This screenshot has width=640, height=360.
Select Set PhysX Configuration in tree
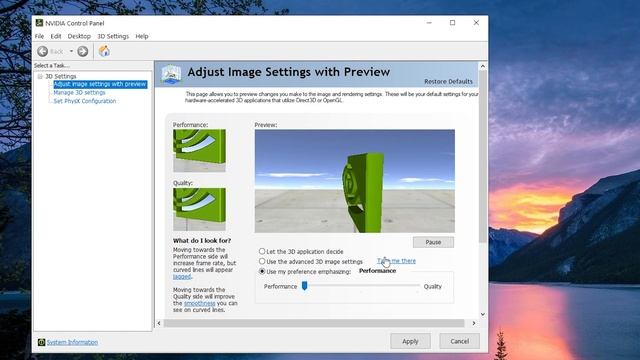85,101
